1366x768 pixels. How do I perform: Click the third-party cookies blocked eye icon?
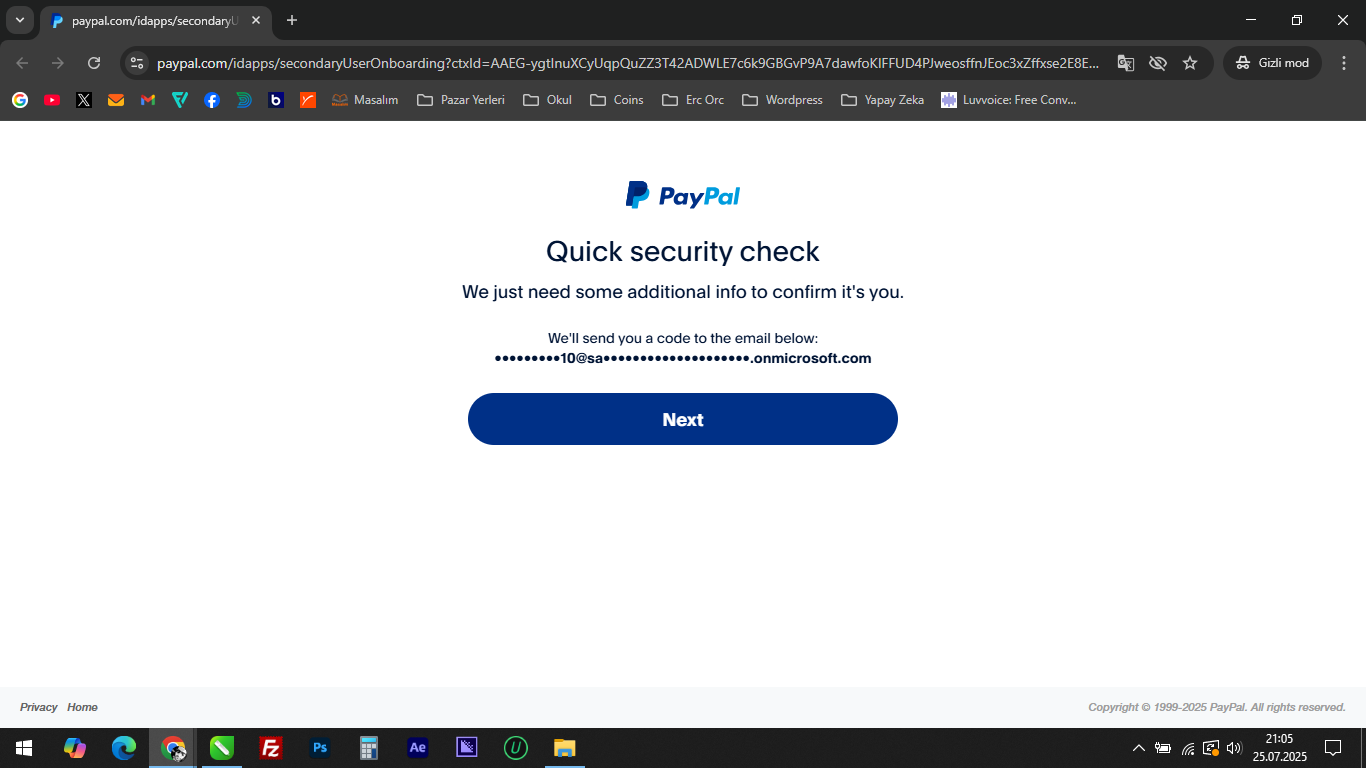pos(1158,63)
